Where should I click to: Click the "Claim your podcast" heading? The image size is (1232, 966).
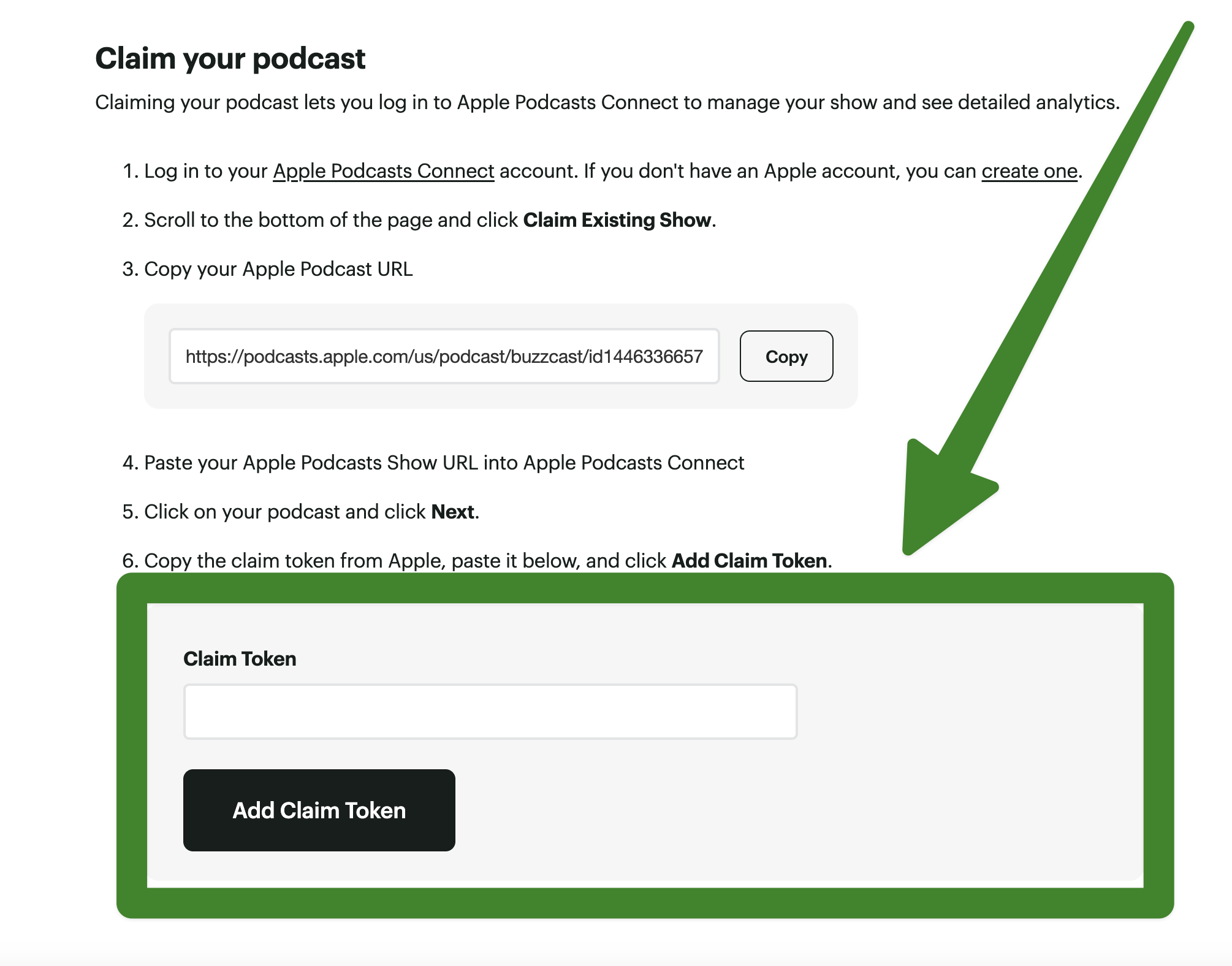pos(230,59)
